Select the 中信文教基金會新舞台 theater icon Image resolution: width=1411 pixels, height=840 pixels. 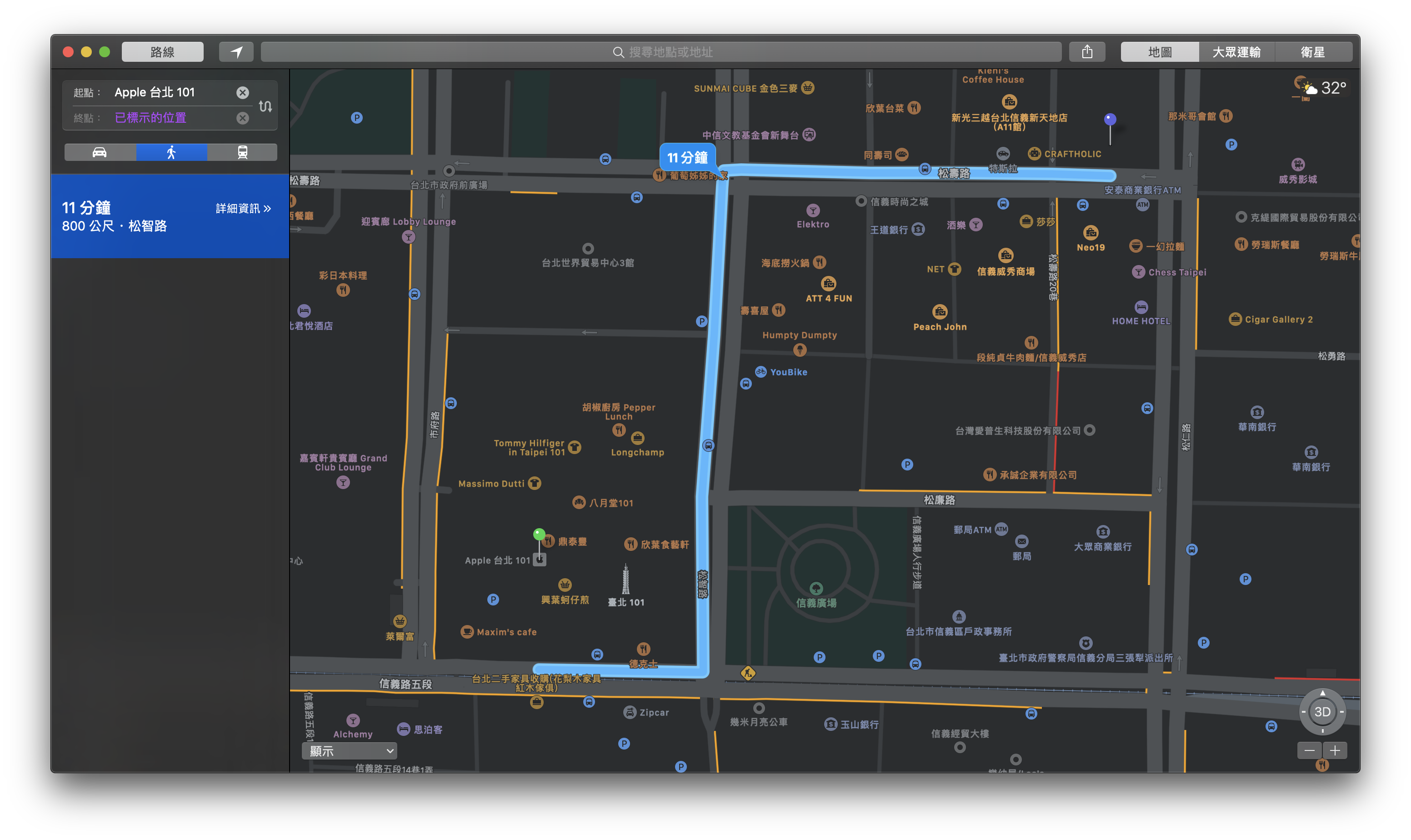click(x=809, y=135)
